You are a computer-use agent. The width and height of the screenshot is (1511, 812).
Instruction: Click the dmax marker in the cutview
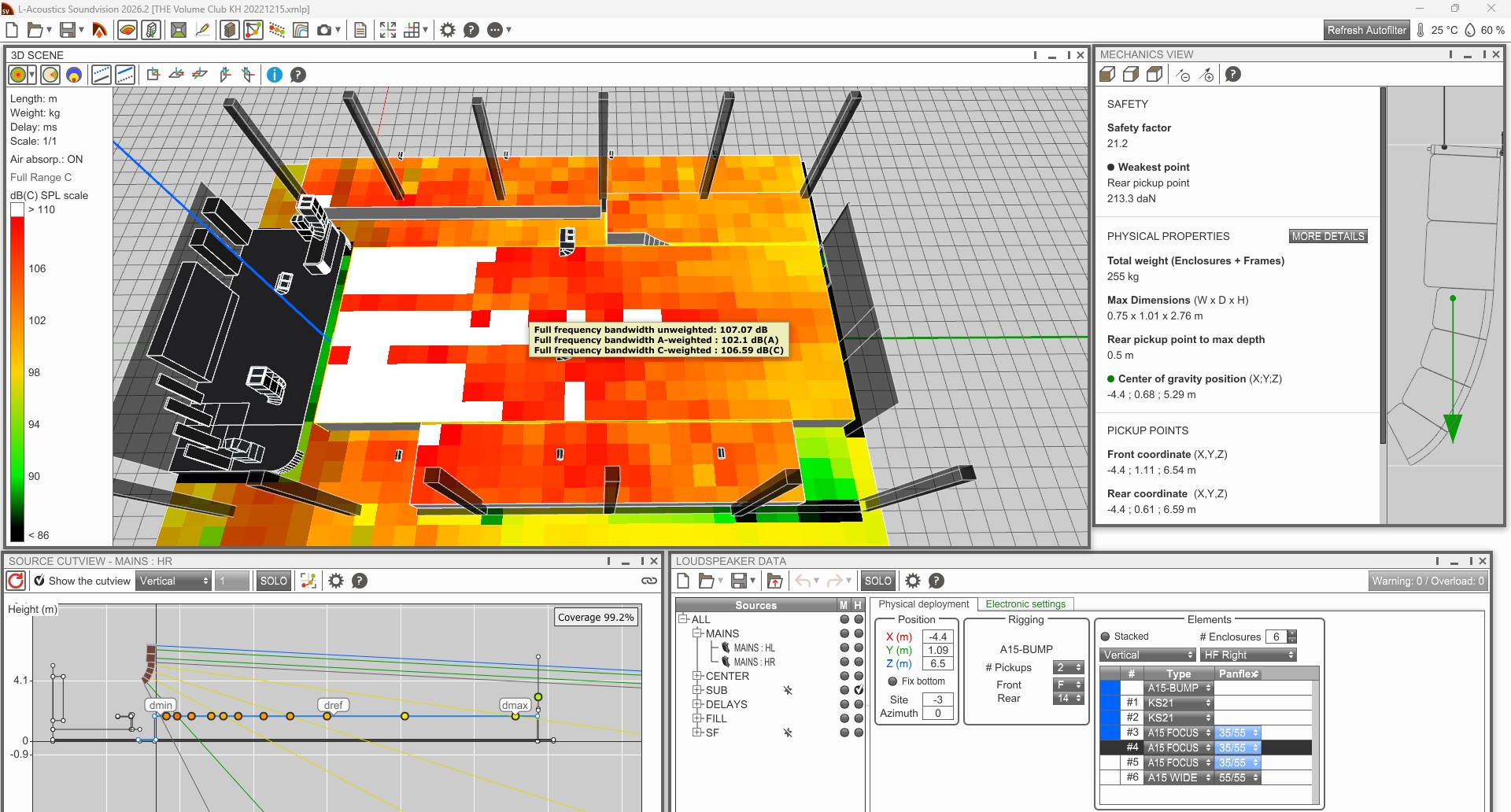pos(515,705)
